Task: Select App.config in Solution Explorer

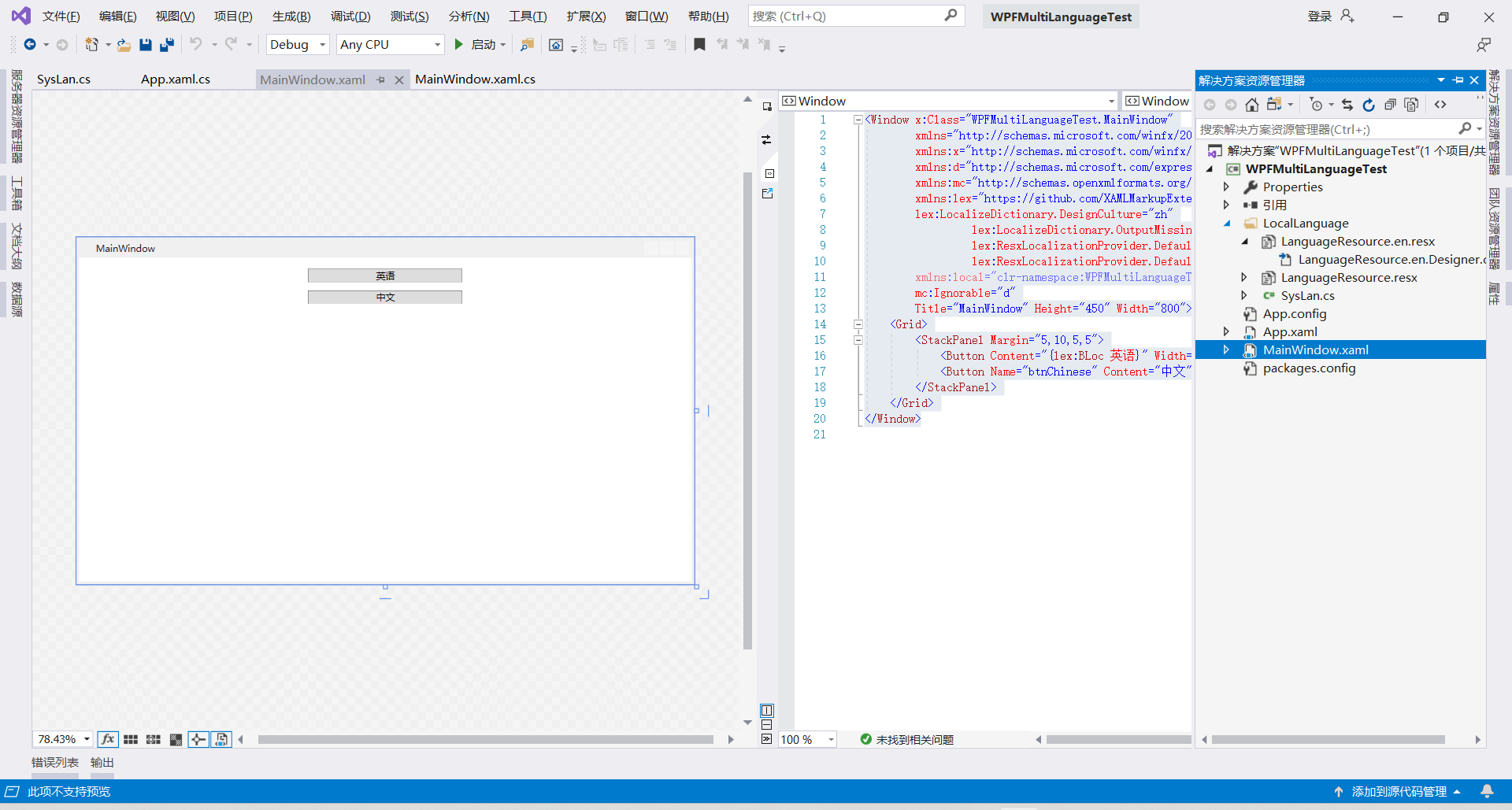Action: [1295, 313]
